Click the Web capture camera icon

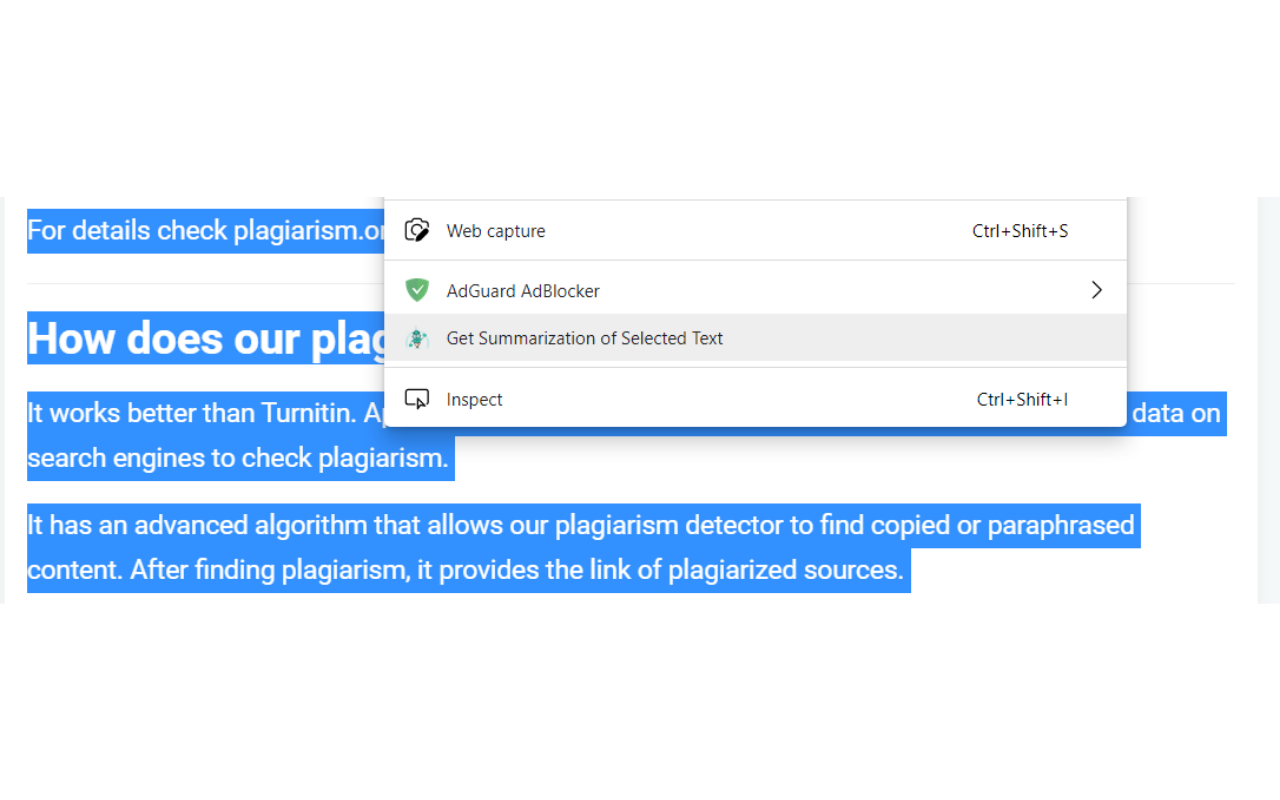pos(417,231)
